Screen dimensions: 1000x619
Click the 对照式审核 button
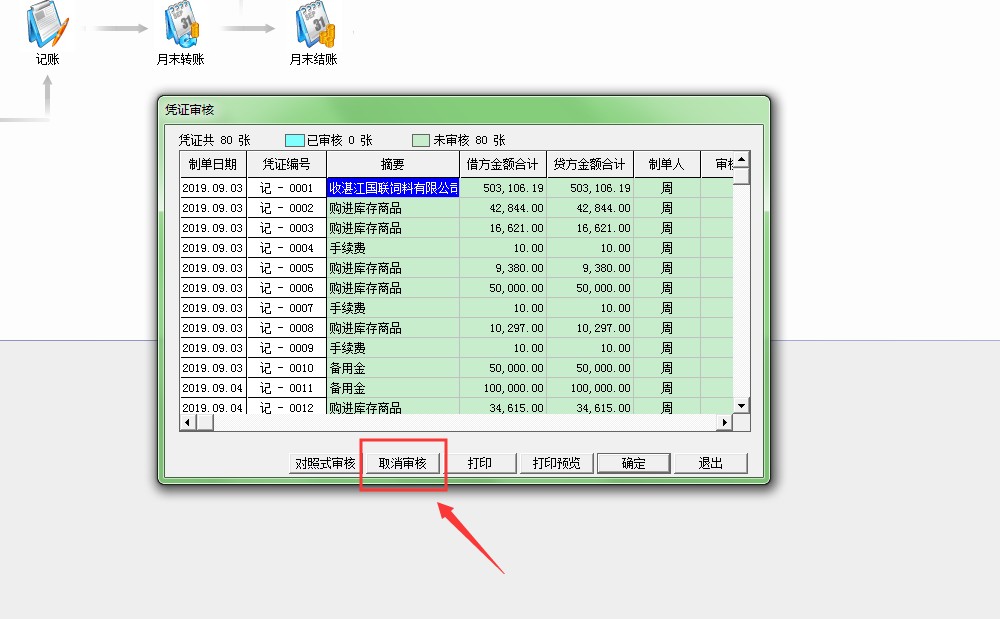[325, 463]
